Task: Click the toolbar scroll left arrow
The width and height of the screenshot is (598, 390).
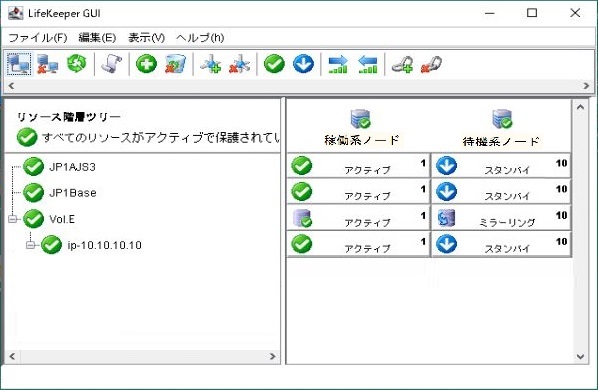Action: pos(11,86)
